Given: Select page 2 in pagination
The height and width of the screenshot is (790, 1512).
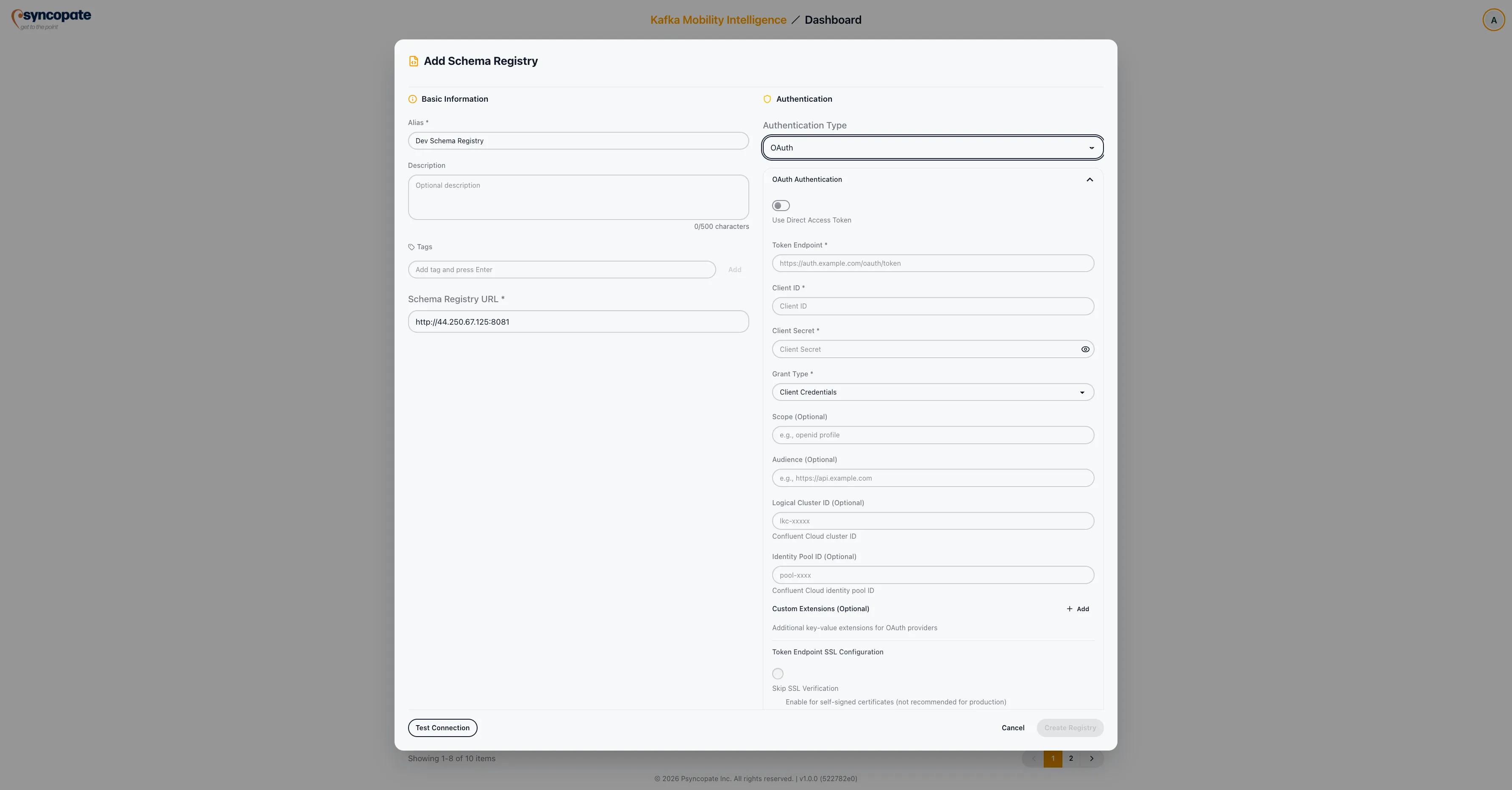Looking at the screenshot, I should tap(1070, 758).
